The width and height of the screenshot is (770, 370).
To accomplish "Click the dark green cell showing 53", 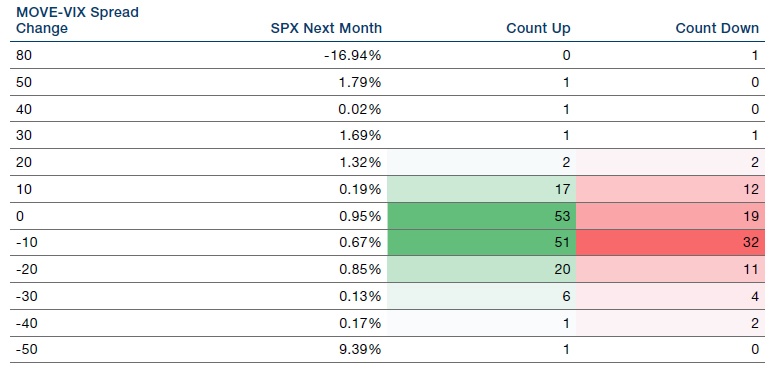I will coord(481,216).
